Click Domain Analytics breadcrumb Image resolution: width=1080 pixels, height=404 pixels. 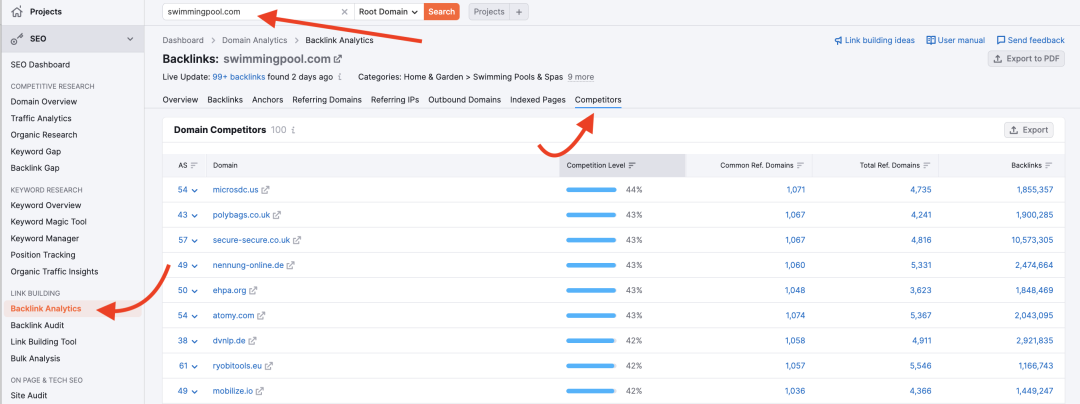tap(254, 41)
